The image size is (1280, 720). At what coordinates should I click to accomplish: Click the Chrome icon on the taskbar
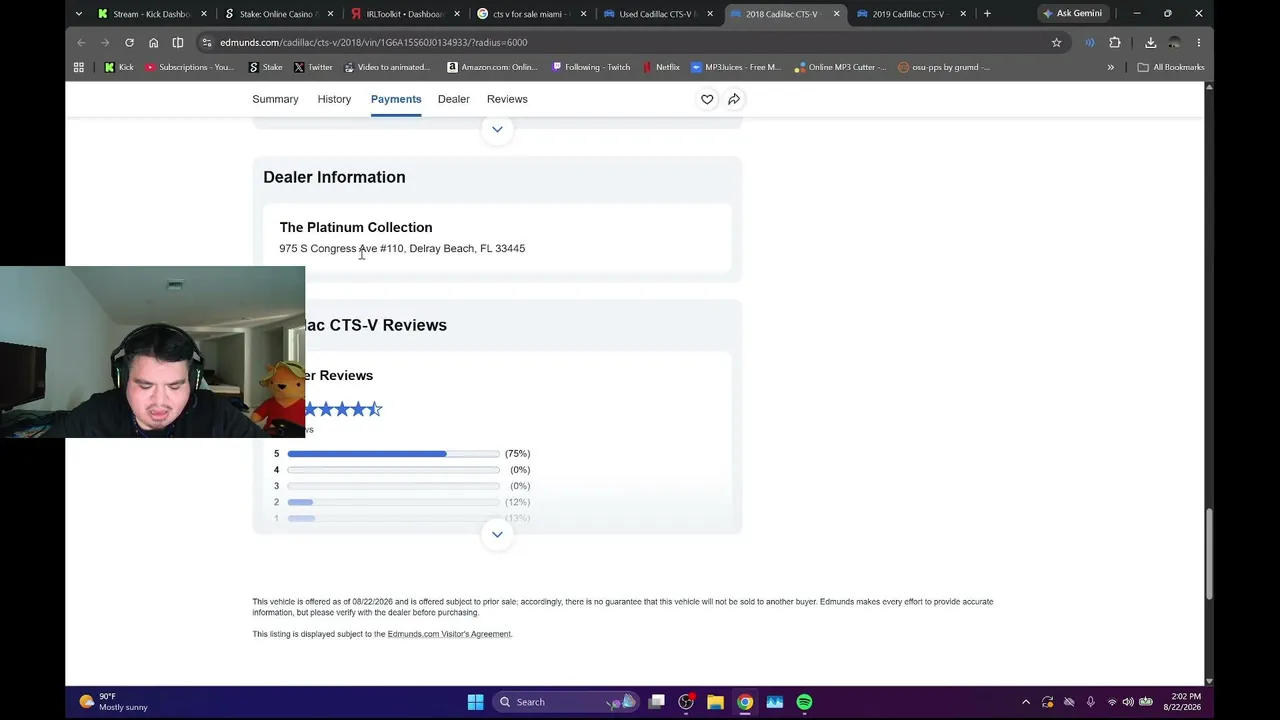click(745, 702)
